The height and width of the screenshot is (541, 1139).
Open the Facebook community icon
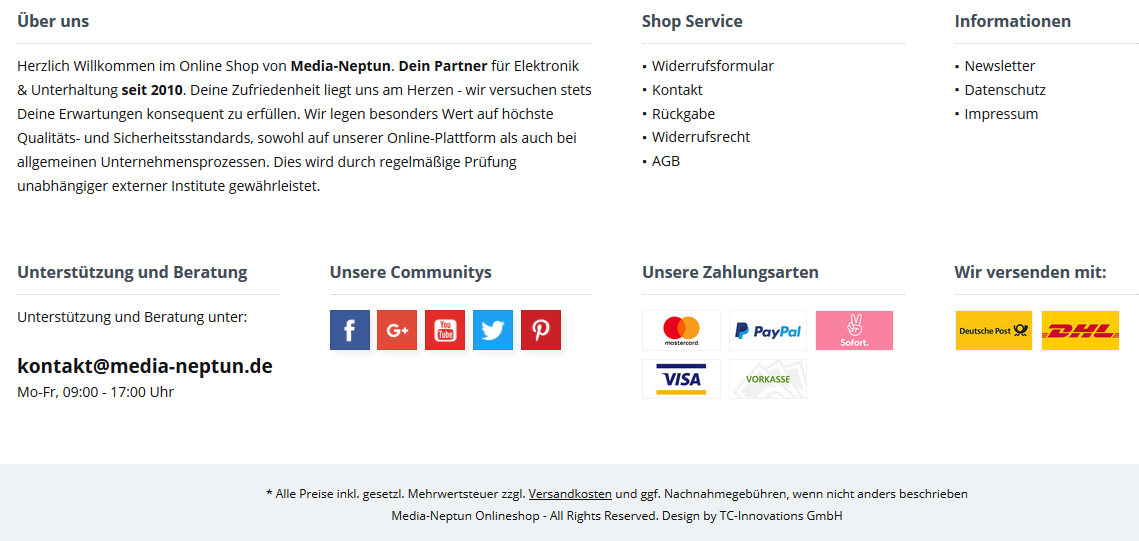tap(349, 330)
